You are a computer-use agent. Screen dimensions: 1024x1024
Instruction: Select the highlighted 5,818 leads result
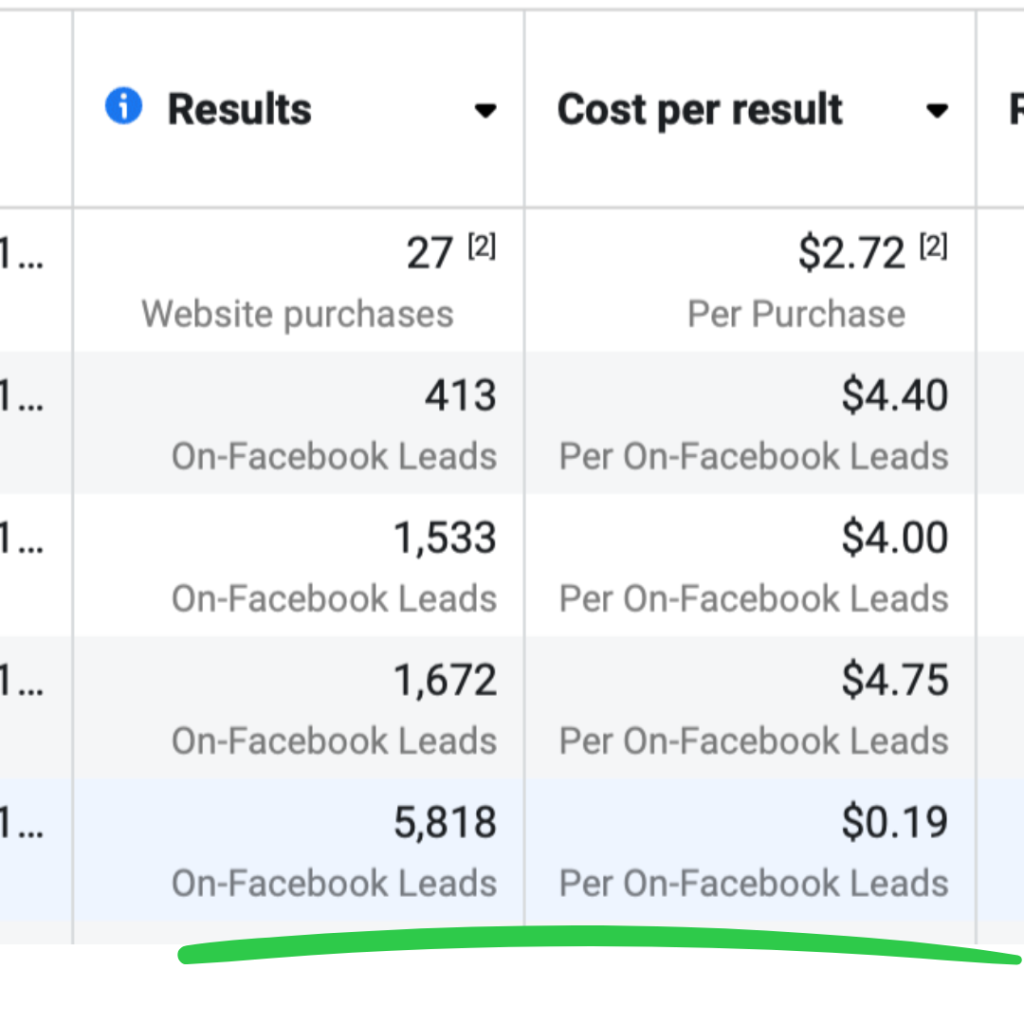coord(298,850)
